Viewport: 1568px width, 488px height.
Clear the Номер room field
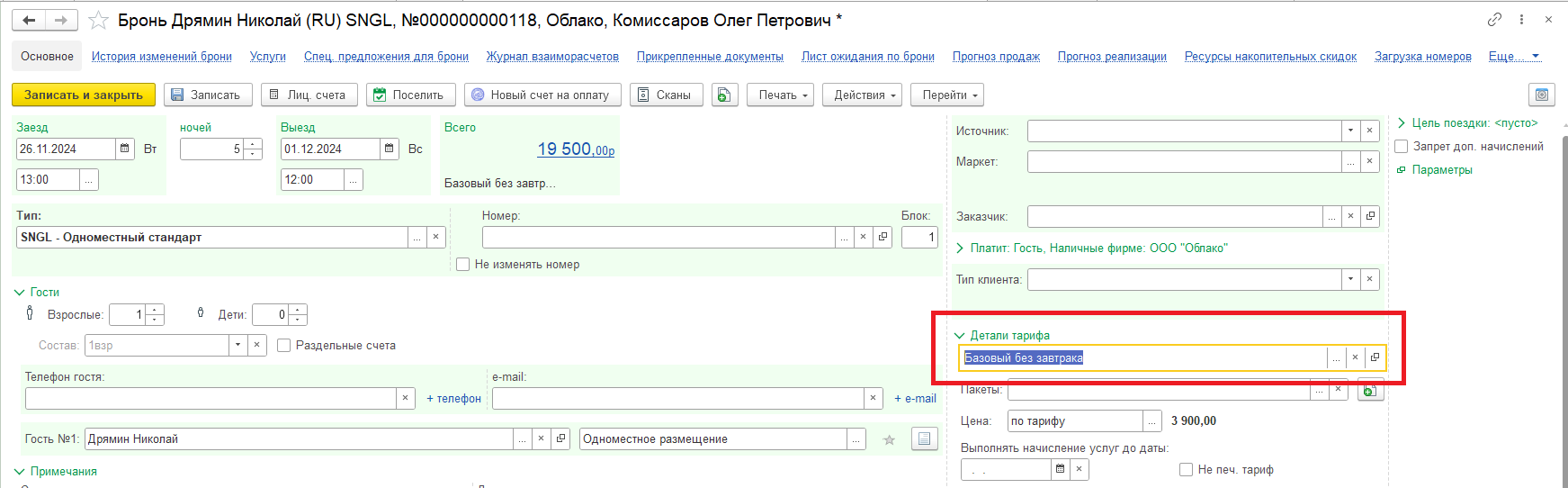point(864,237)
